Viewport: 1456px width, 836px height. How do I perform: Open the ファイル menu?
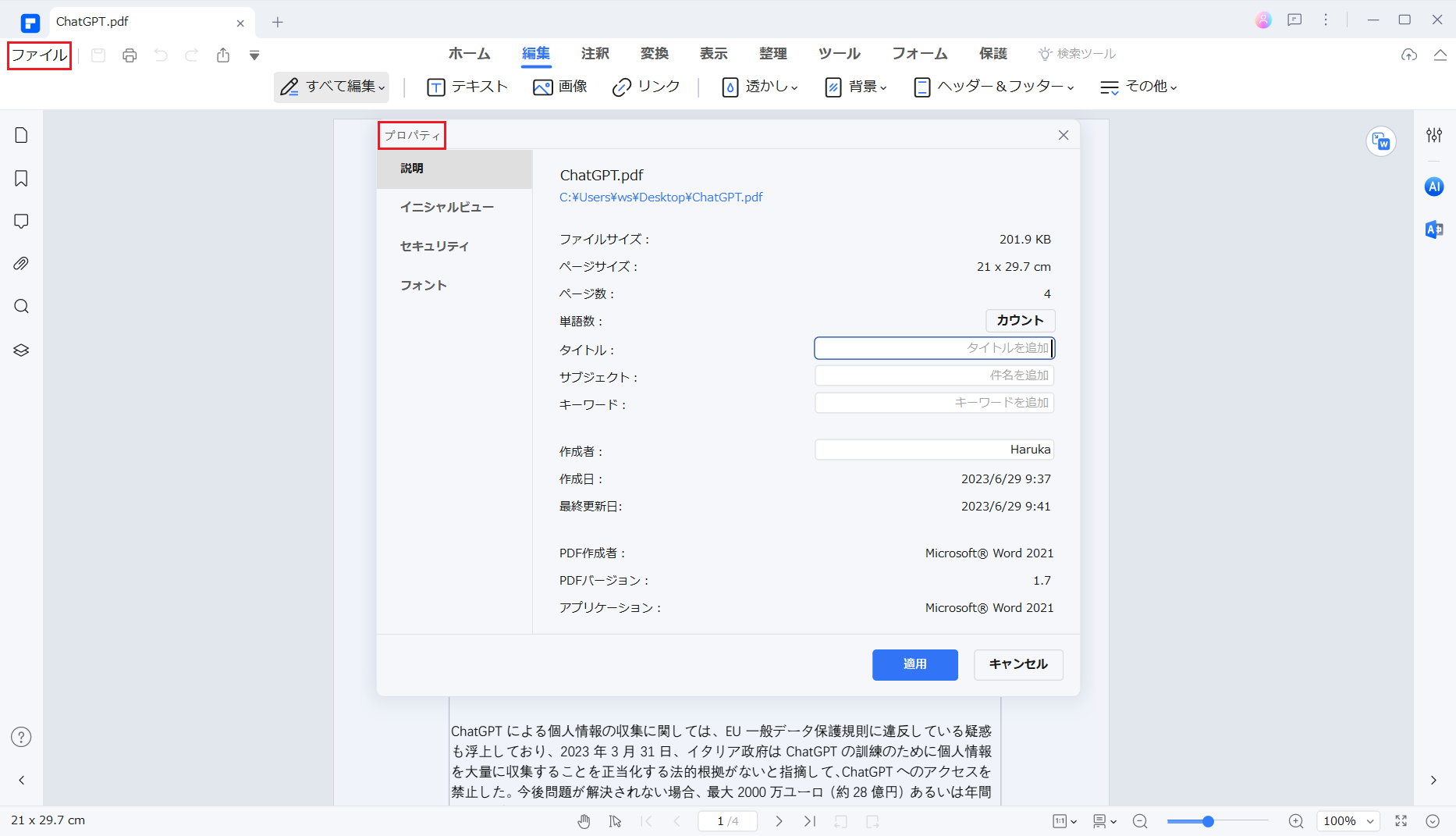tap(39, 55)
